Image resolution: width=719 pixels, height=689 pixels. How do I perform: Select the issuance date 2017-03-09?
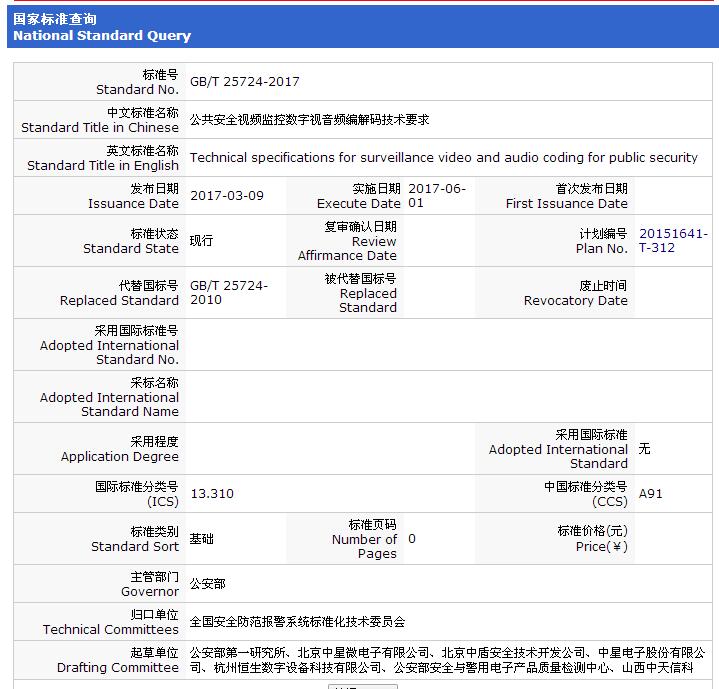point(226,196)
